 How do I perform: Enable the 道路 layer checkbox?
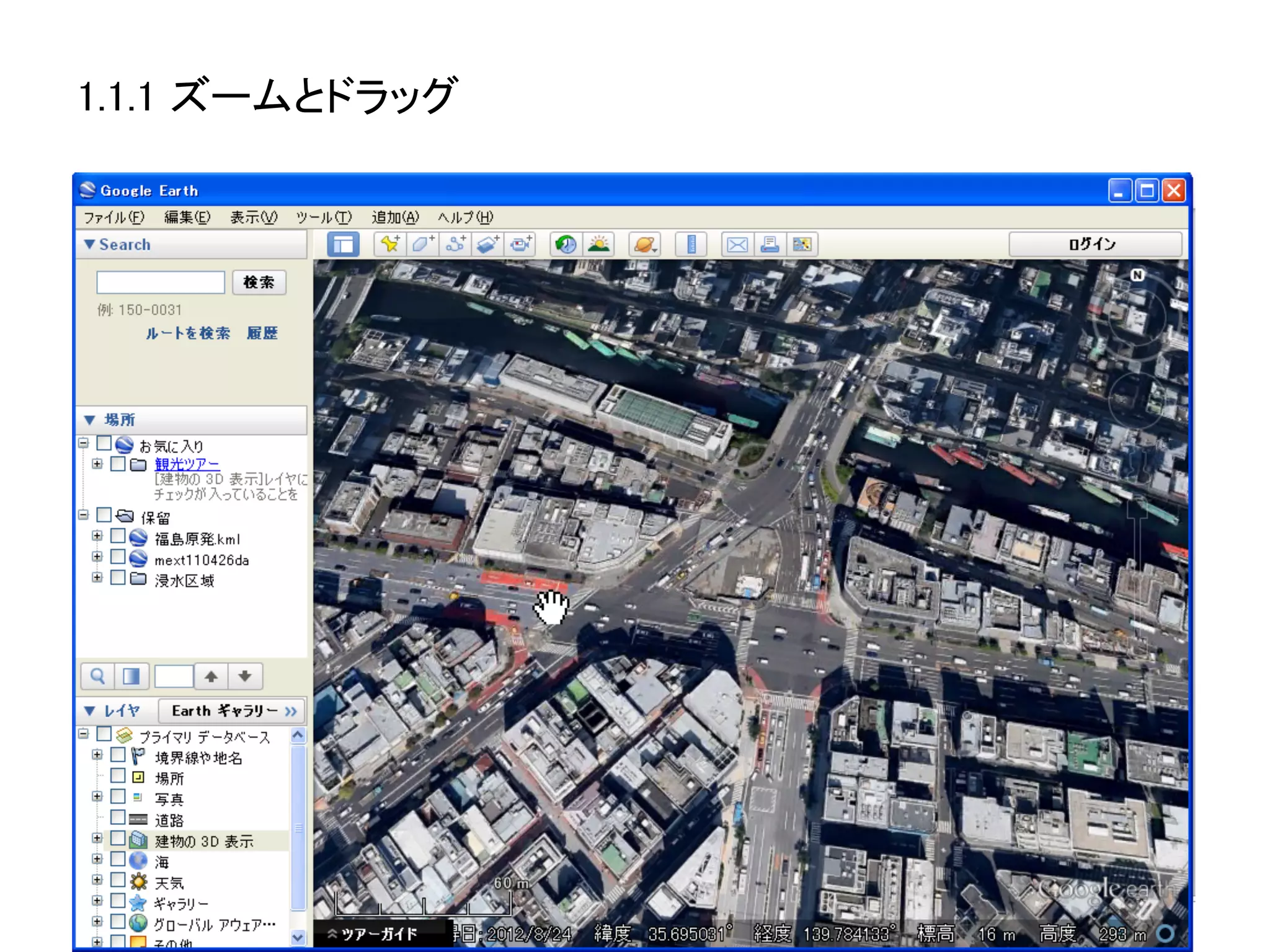click(x=118, y=818)
